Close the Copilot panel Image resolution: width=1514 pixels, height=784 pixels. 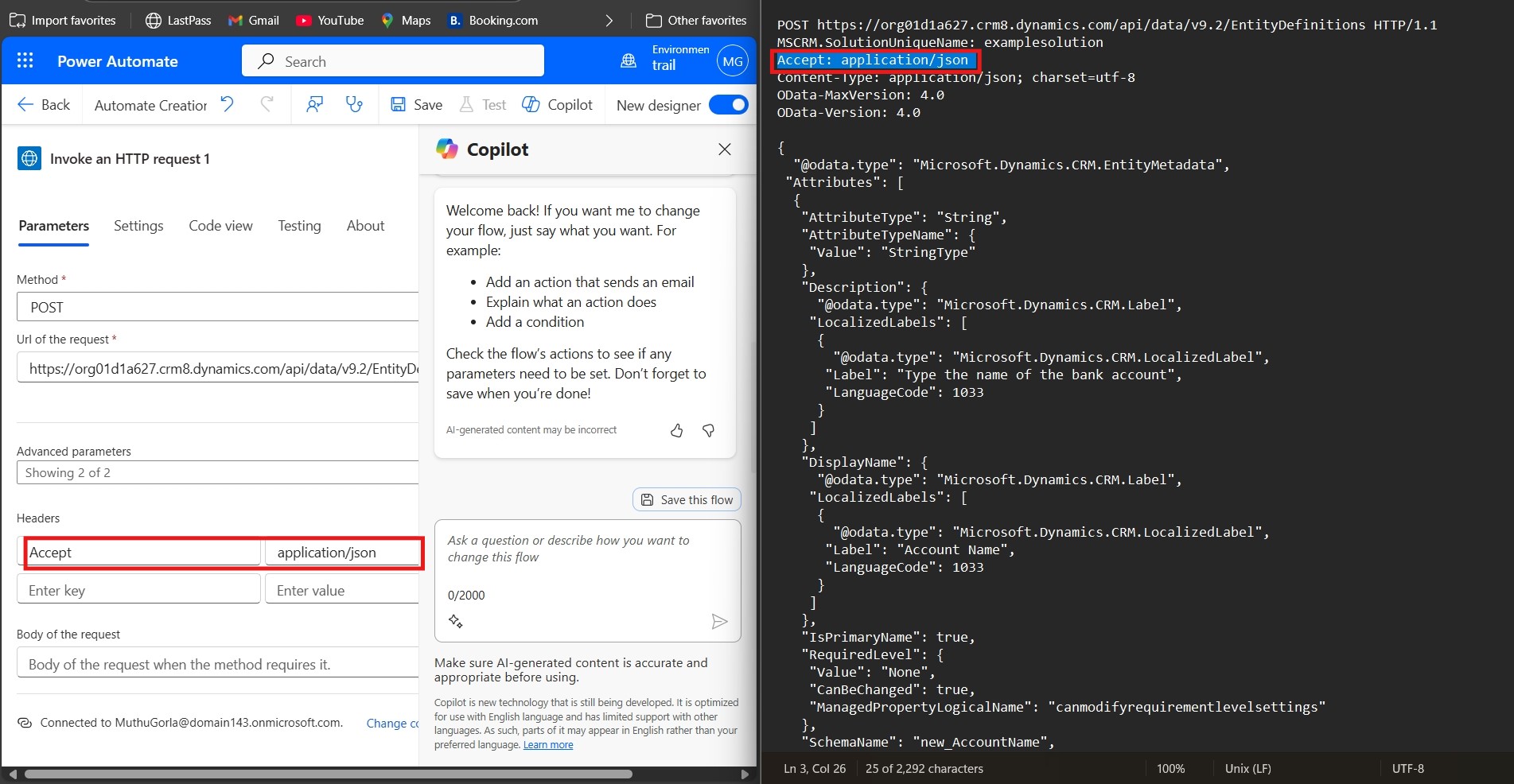[724, 149]
